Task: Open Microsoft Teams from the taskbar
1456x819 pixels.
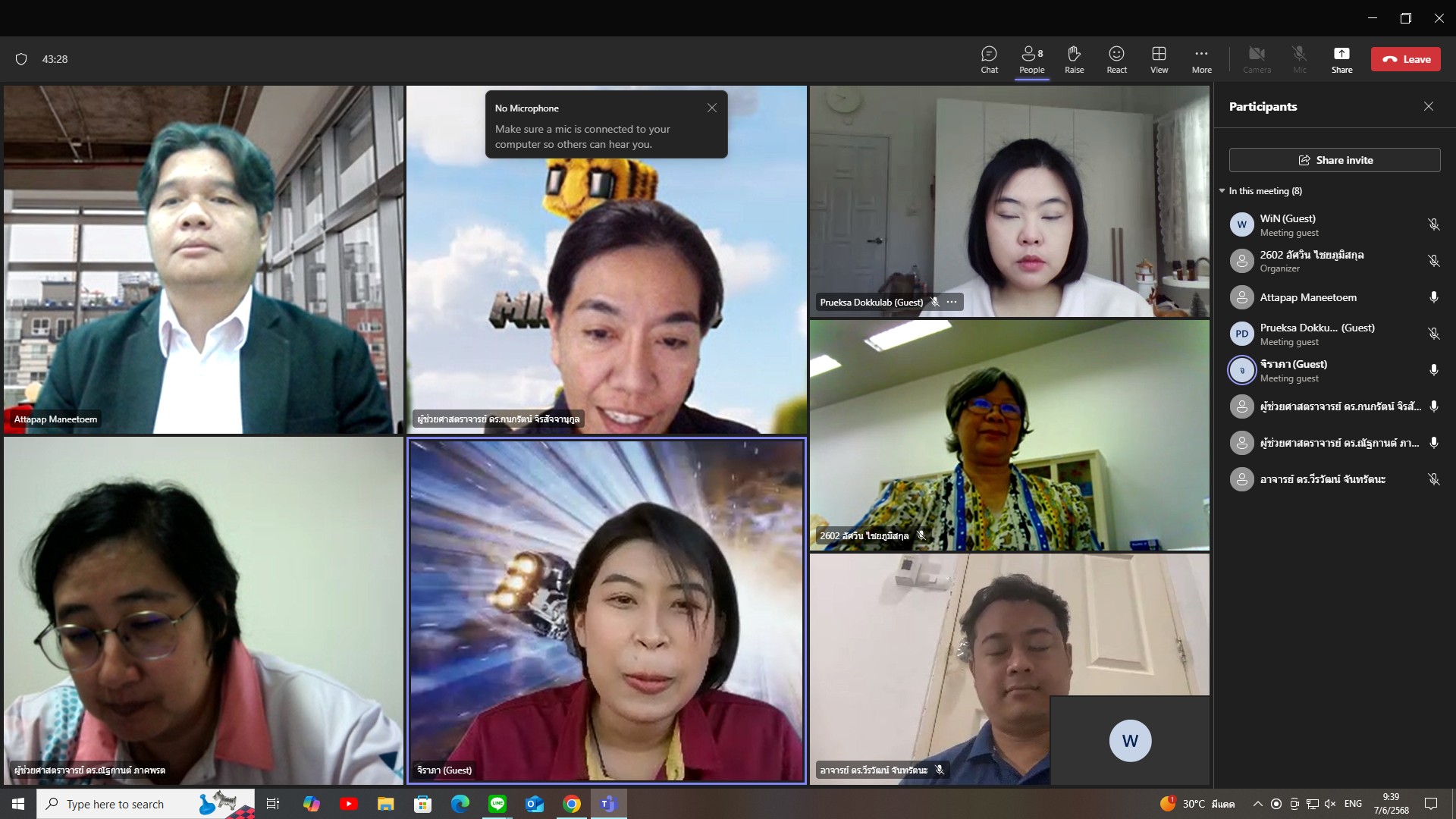Action: [x=608, y=804]
